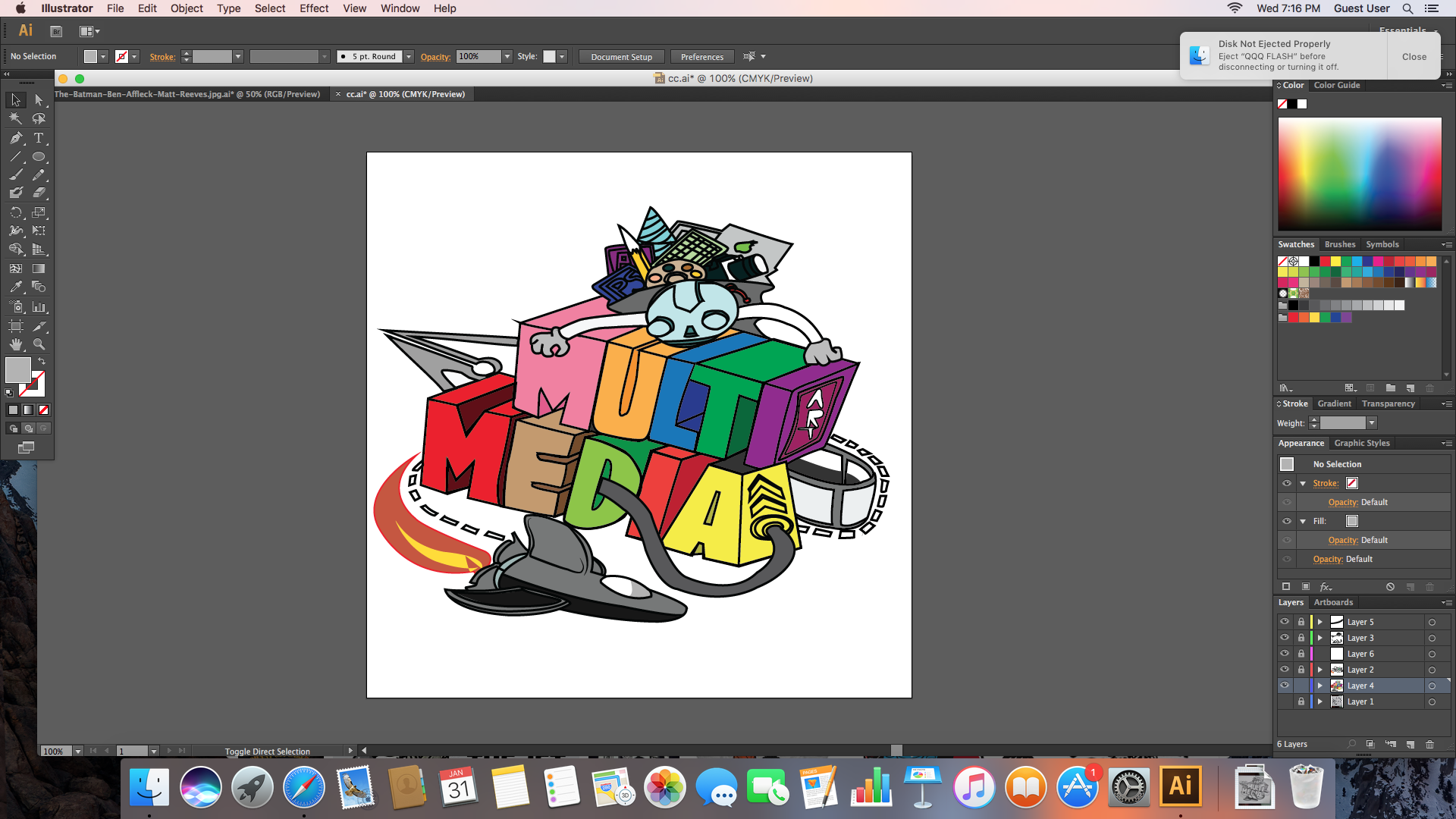Collapse Stroke attribute in Appearance panel
This screenshot has height=819, width=1456.
tap(1303, 483)
